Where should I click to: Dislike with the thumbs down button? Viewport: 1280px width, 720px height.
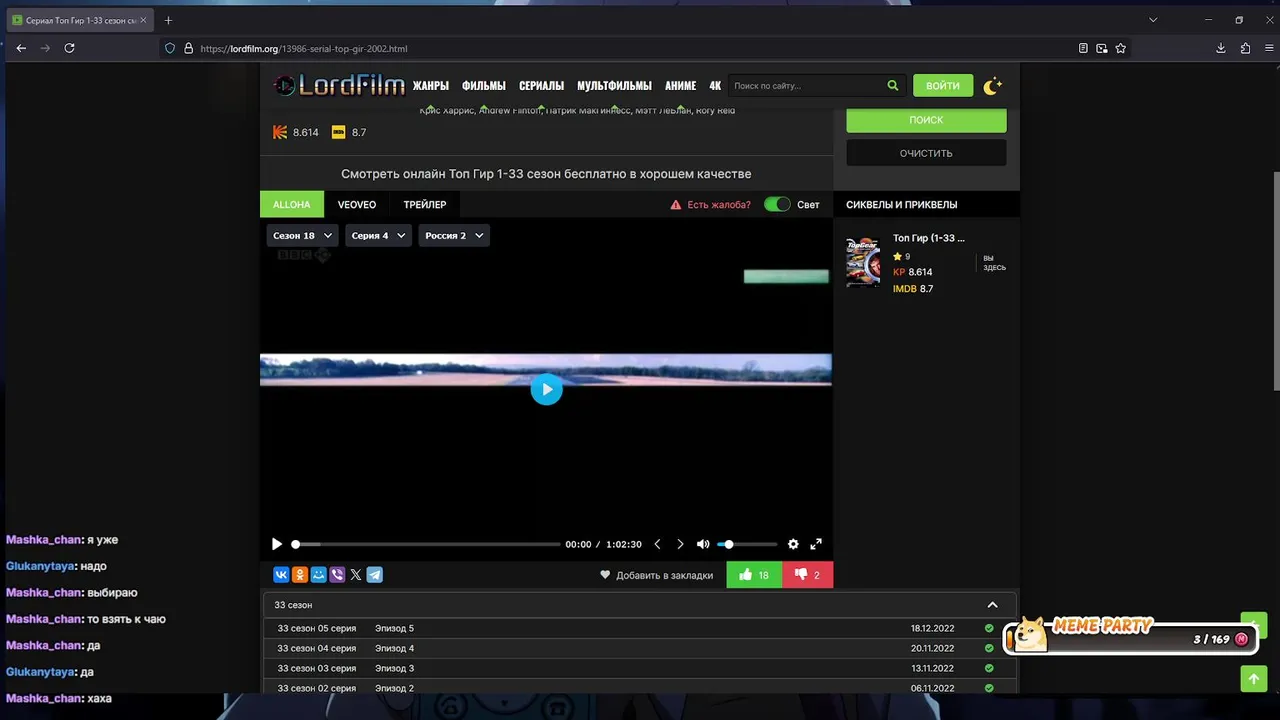tap(807, 575)
